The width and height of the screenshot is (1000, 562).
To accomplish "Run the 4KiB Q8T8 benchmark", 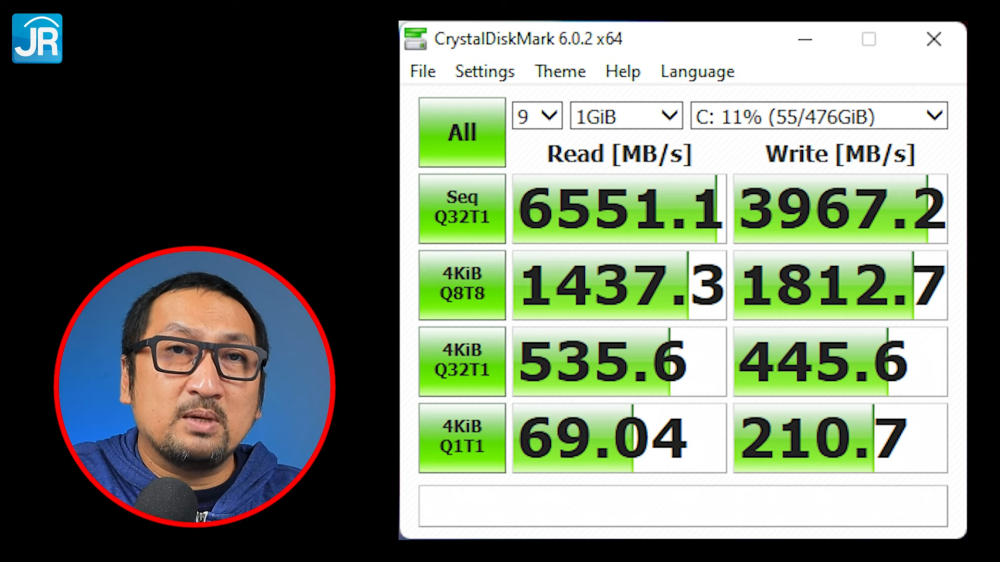I will (462, 285).
